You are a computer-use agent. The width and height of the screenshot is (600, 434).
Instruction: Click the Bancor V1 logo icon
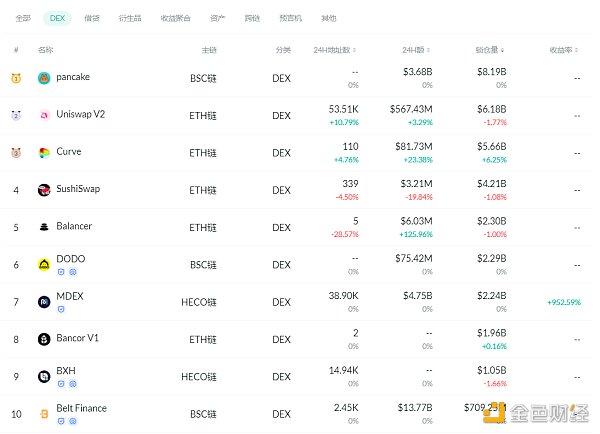[x=44, y=339]
